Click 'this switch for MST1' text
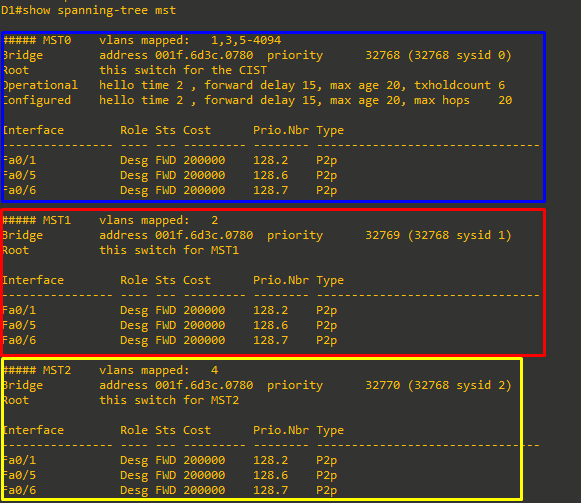This screenshot has height=503, width=581. point(169,250)
